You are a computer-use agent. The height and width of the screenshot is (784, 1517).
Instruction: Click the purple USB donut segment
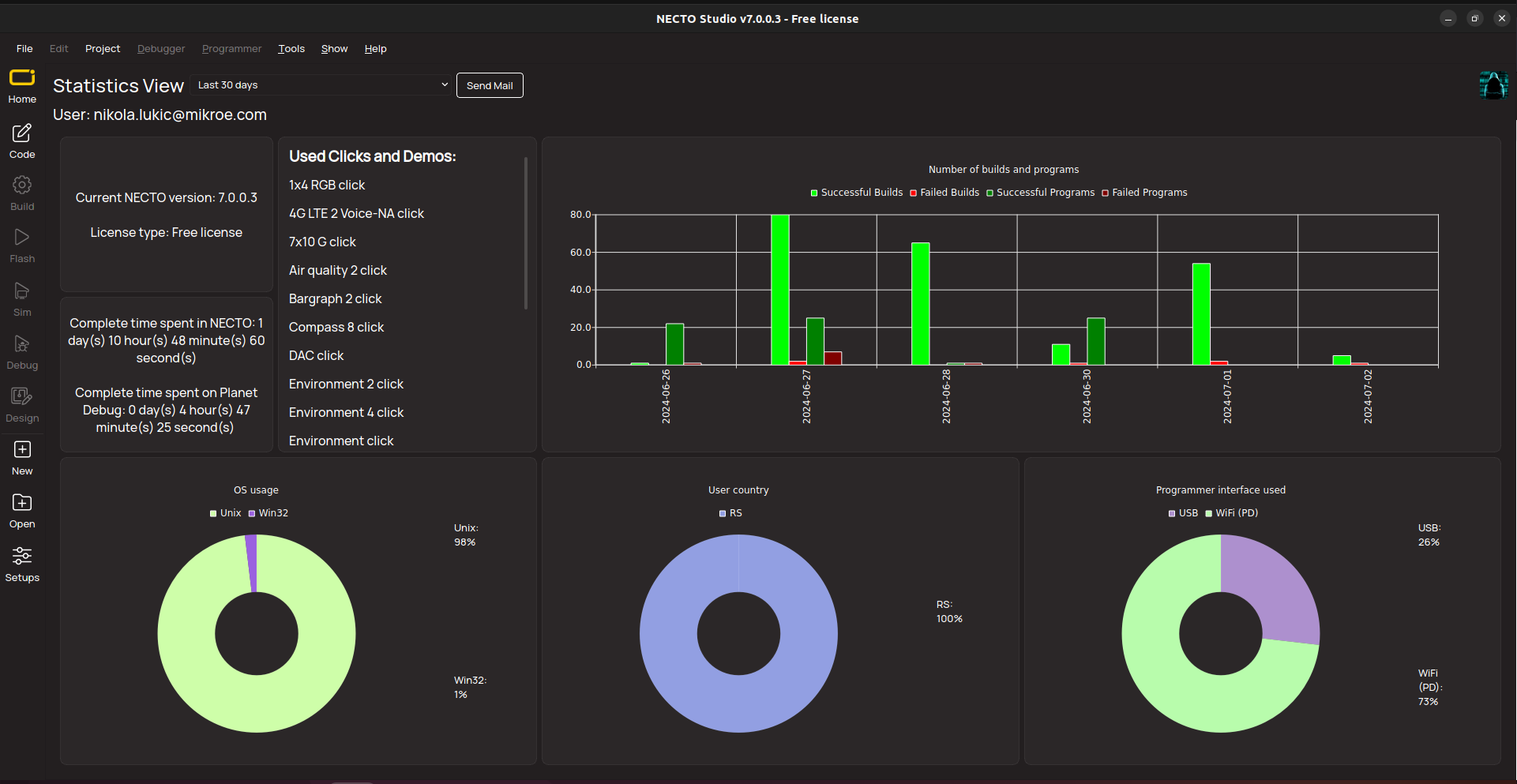(1271, 588)
